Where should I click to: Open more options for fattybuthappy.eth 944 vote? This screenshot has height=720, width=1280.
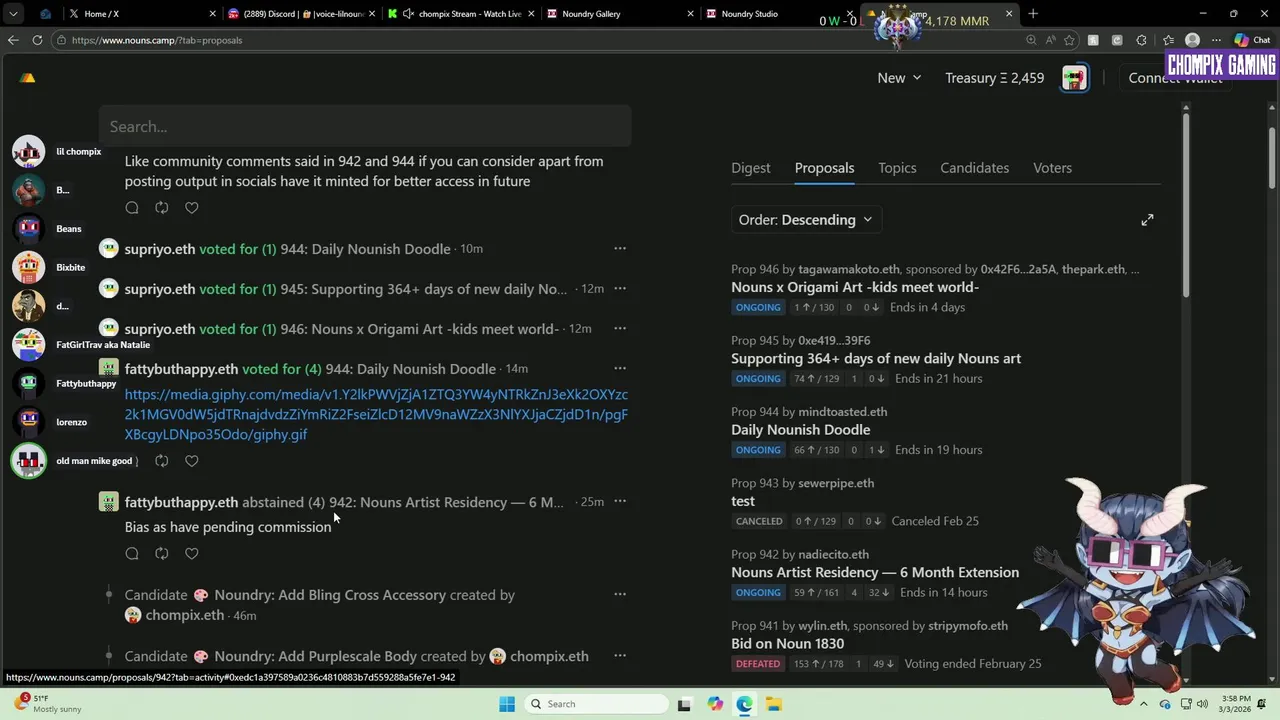(620, 369)
